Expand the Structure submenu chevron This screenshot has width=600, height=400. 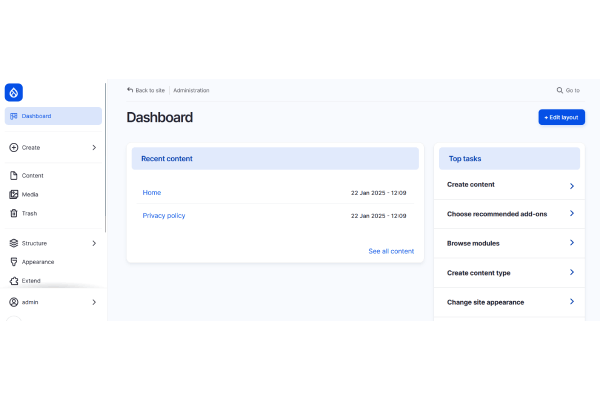[x=94, y=243]
